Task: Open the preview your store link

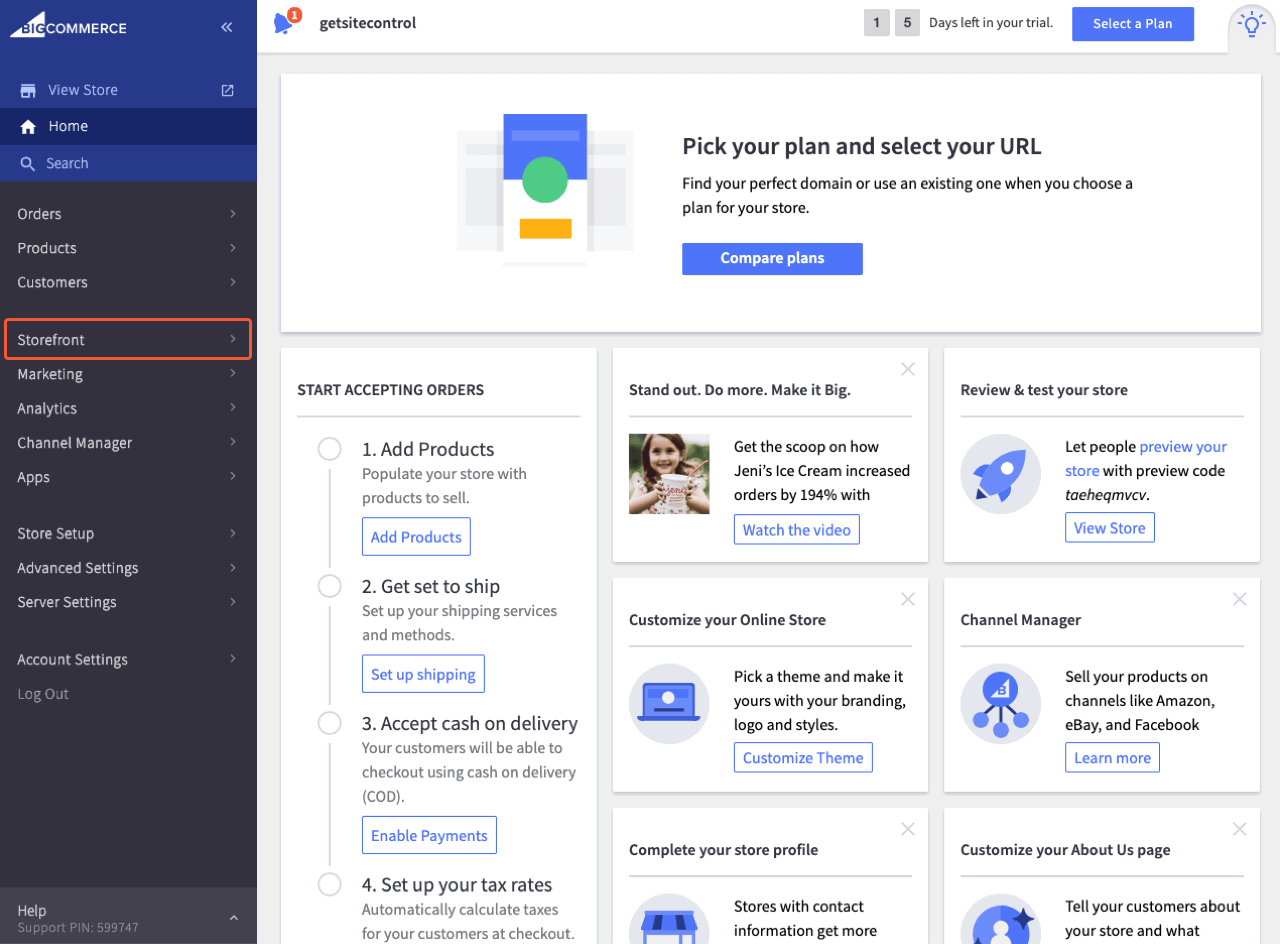Action: 1146,459
